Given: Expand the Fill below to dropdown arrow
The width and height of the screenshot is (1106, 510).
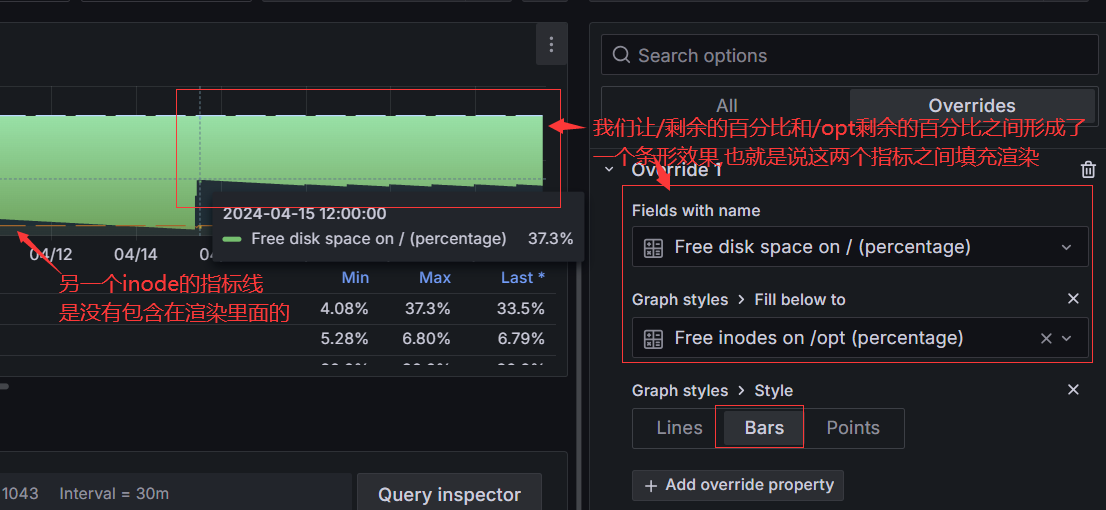Looking at the screenshot, I should click(x=1068, y=339).
